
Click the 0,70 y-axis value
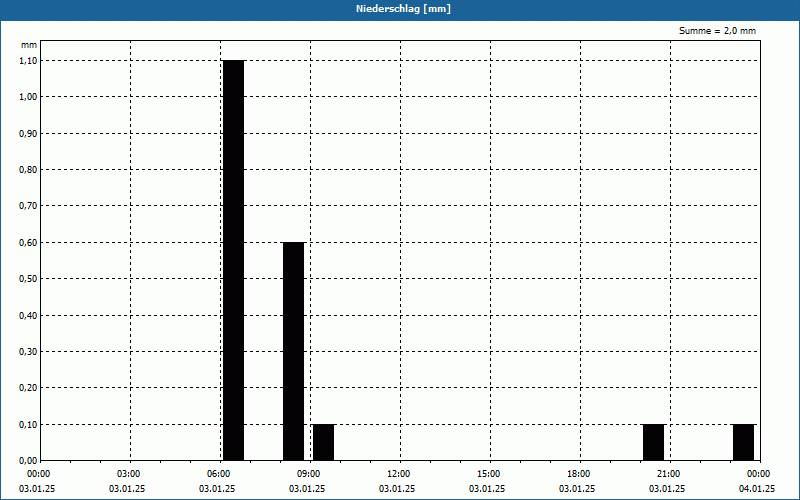click(28, 206)
